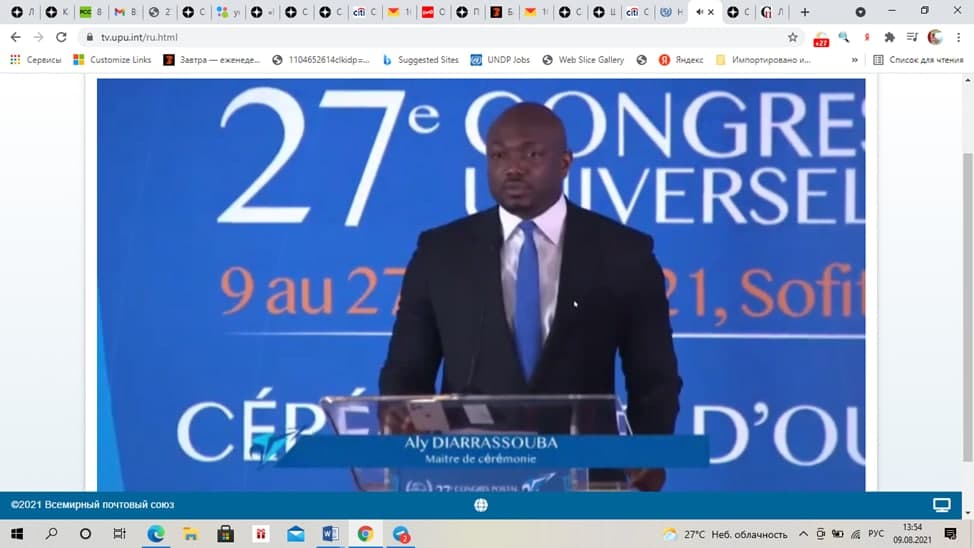974x548 pixels.
Task: Switch to the red-icon tab labeled С
Action: tap(434, 12)
